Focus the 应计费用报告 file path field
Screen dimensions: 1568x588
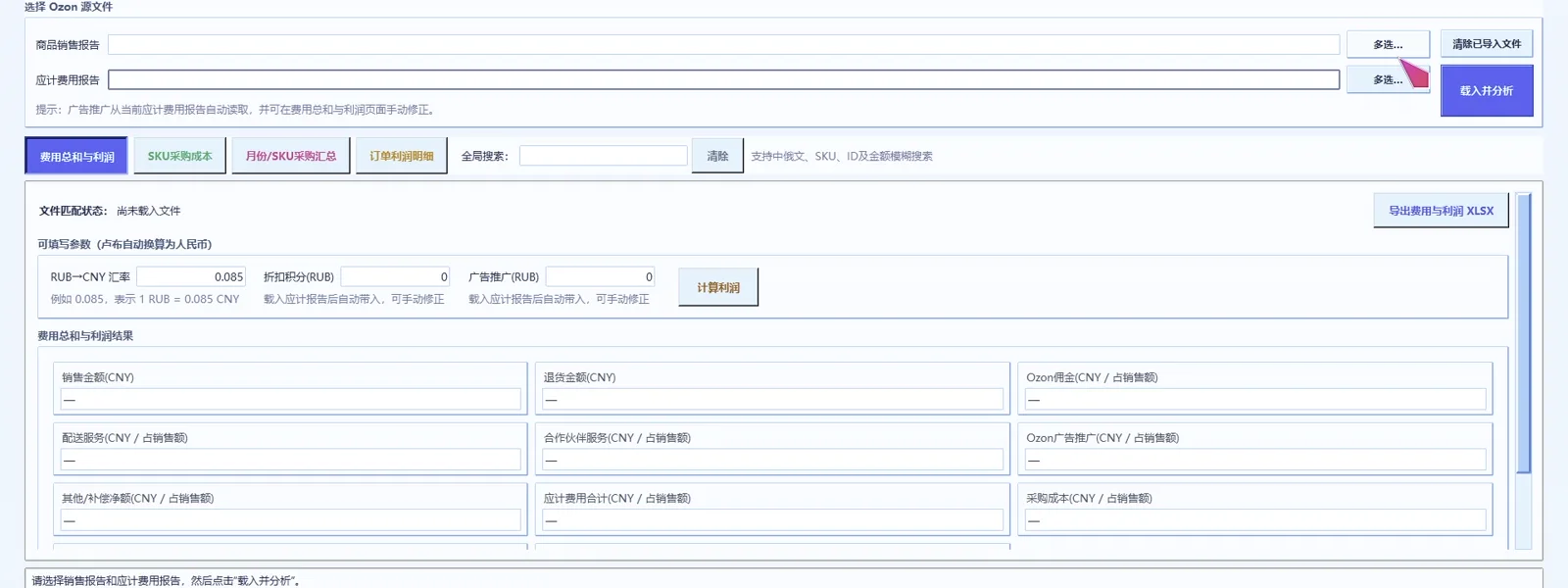(723, 79)
